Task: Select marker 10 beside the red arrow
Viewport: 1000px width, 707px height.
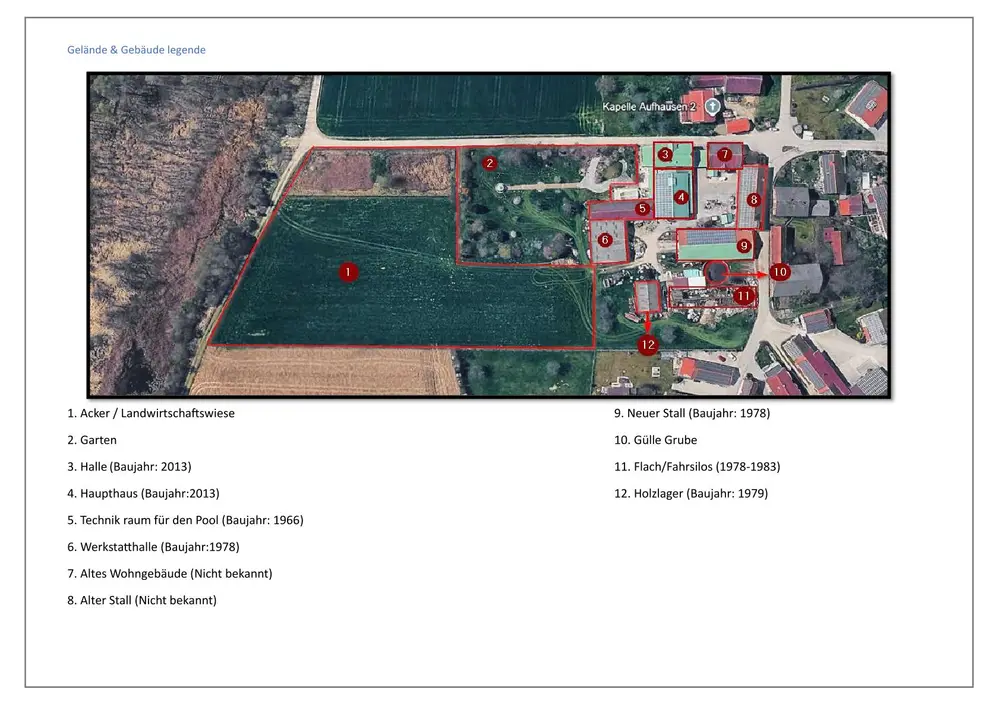Action: (x=780, y=271)
